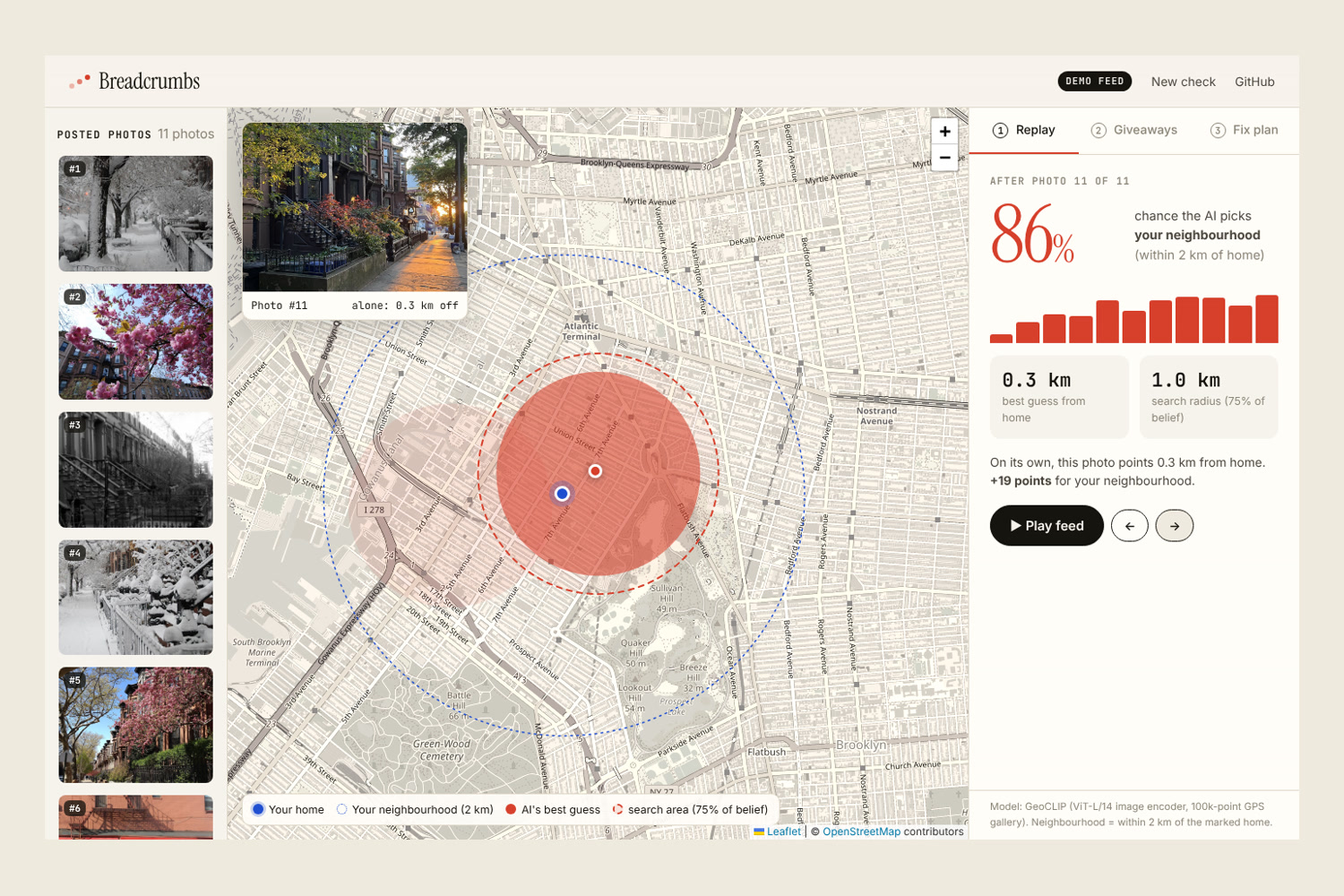
Task: Open the Fix plan tab
Action: (1245, 131)
